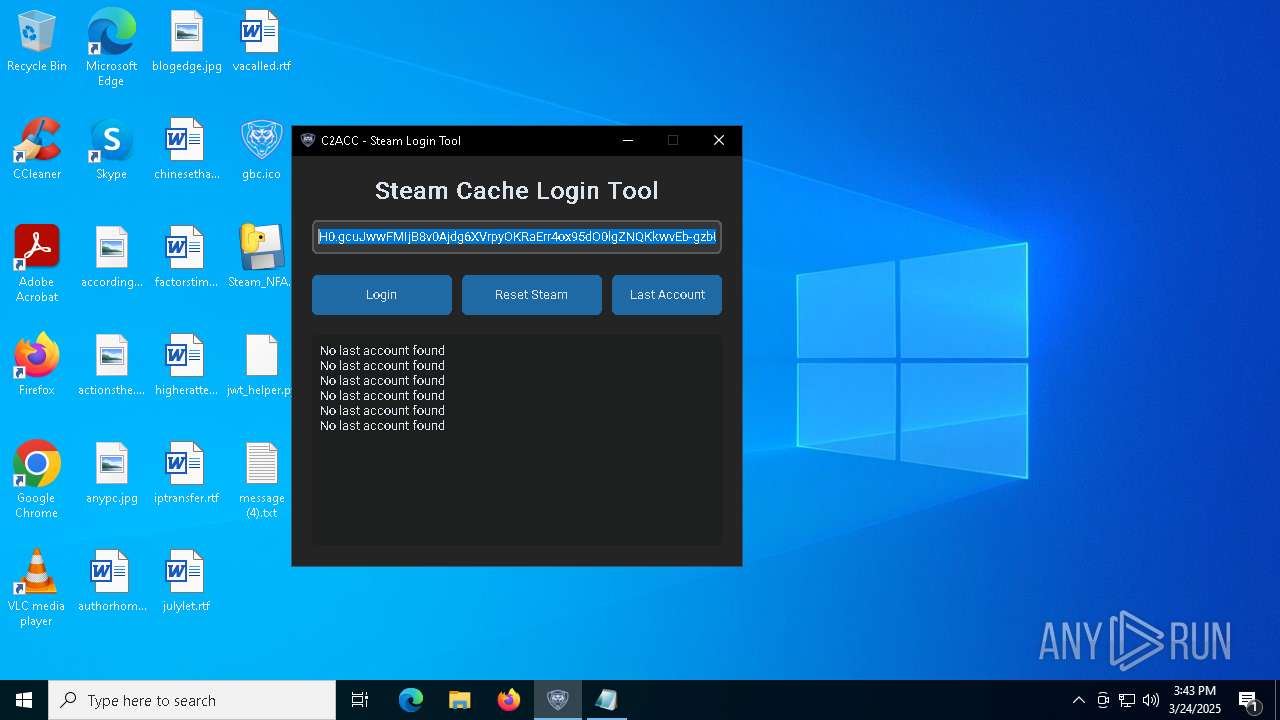Close the Steam Login Tool window

tap(718, 140)
